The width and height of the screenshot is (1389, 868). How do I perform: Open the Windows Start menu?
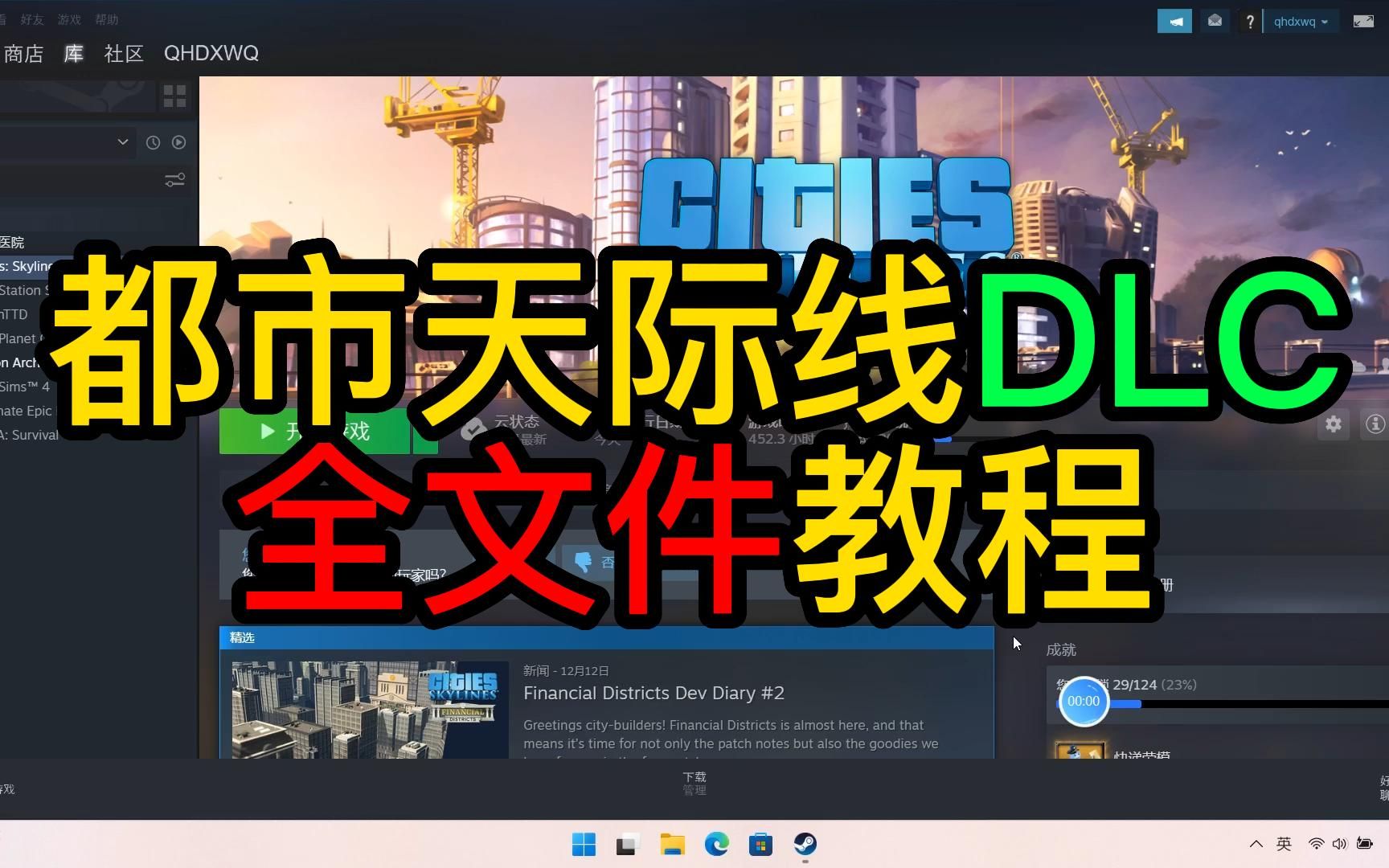[584, 845]
